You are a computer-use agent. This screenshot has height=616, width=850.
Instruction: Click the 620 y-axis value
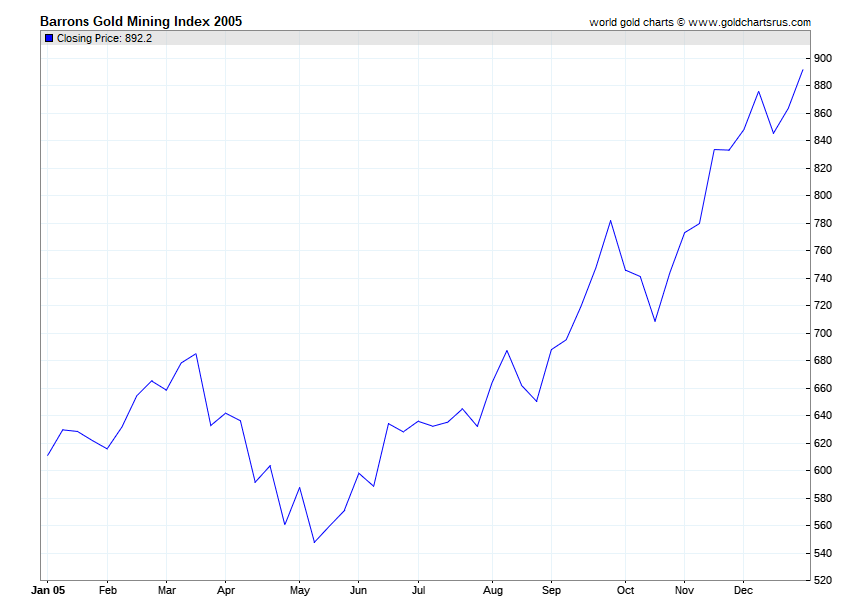[822, 443]
